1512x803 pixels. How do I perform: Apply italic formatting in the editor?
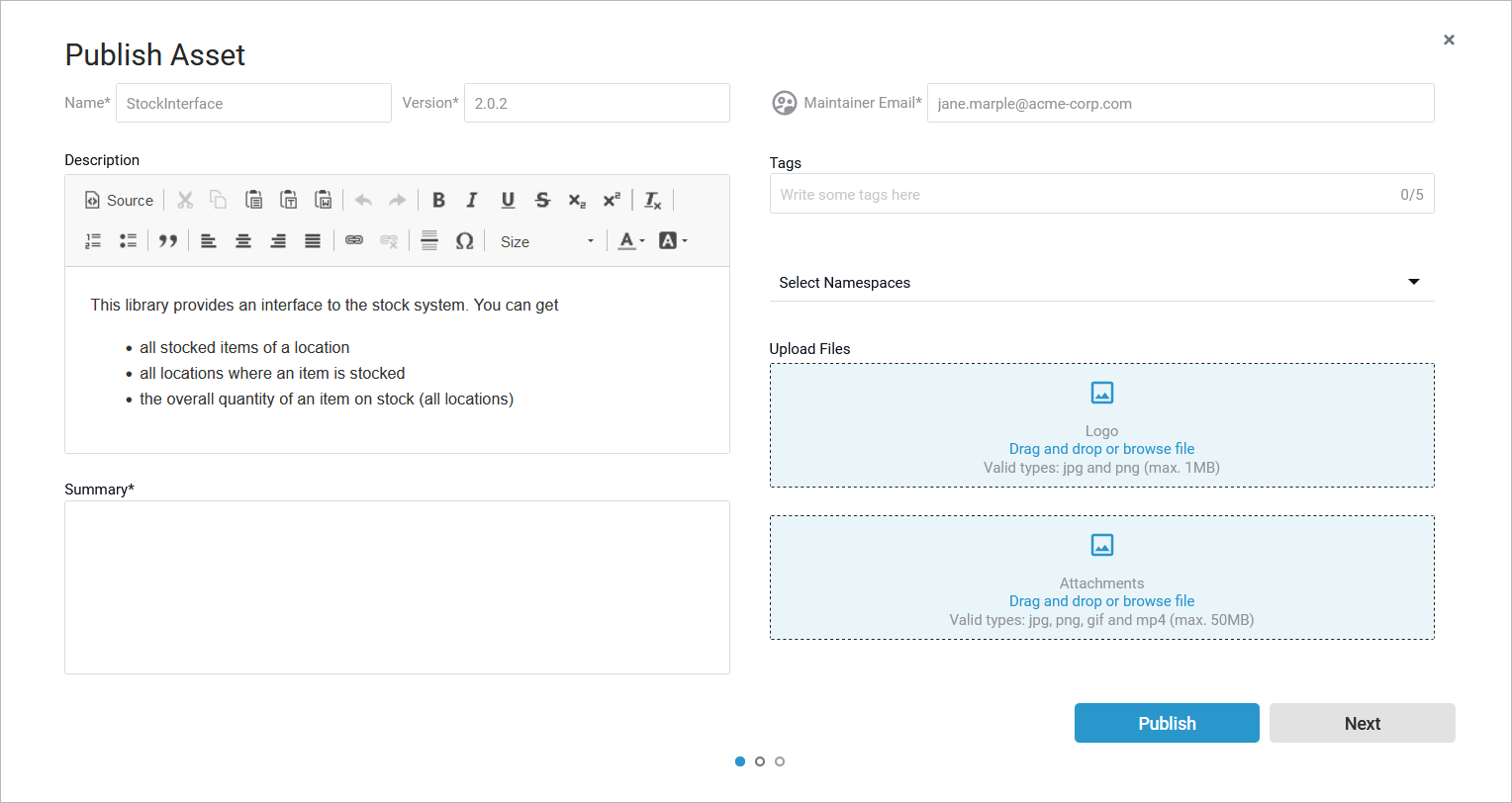472,200
